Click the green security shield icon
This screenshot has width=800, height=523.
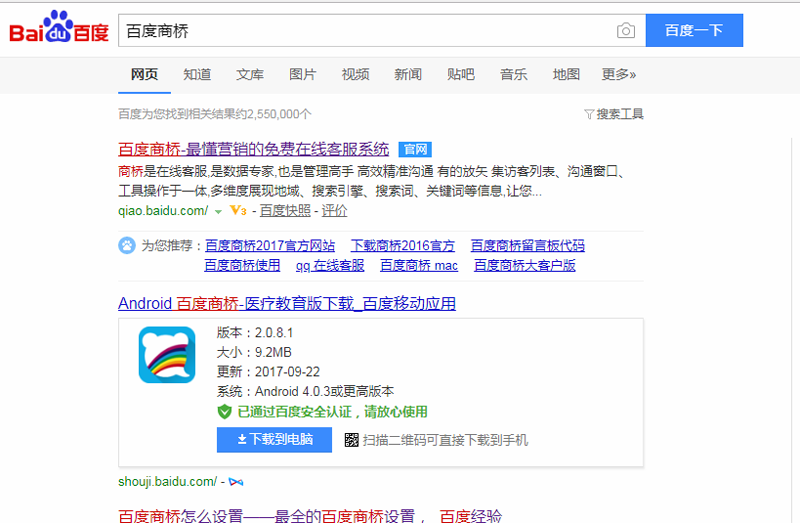[225, 411]
